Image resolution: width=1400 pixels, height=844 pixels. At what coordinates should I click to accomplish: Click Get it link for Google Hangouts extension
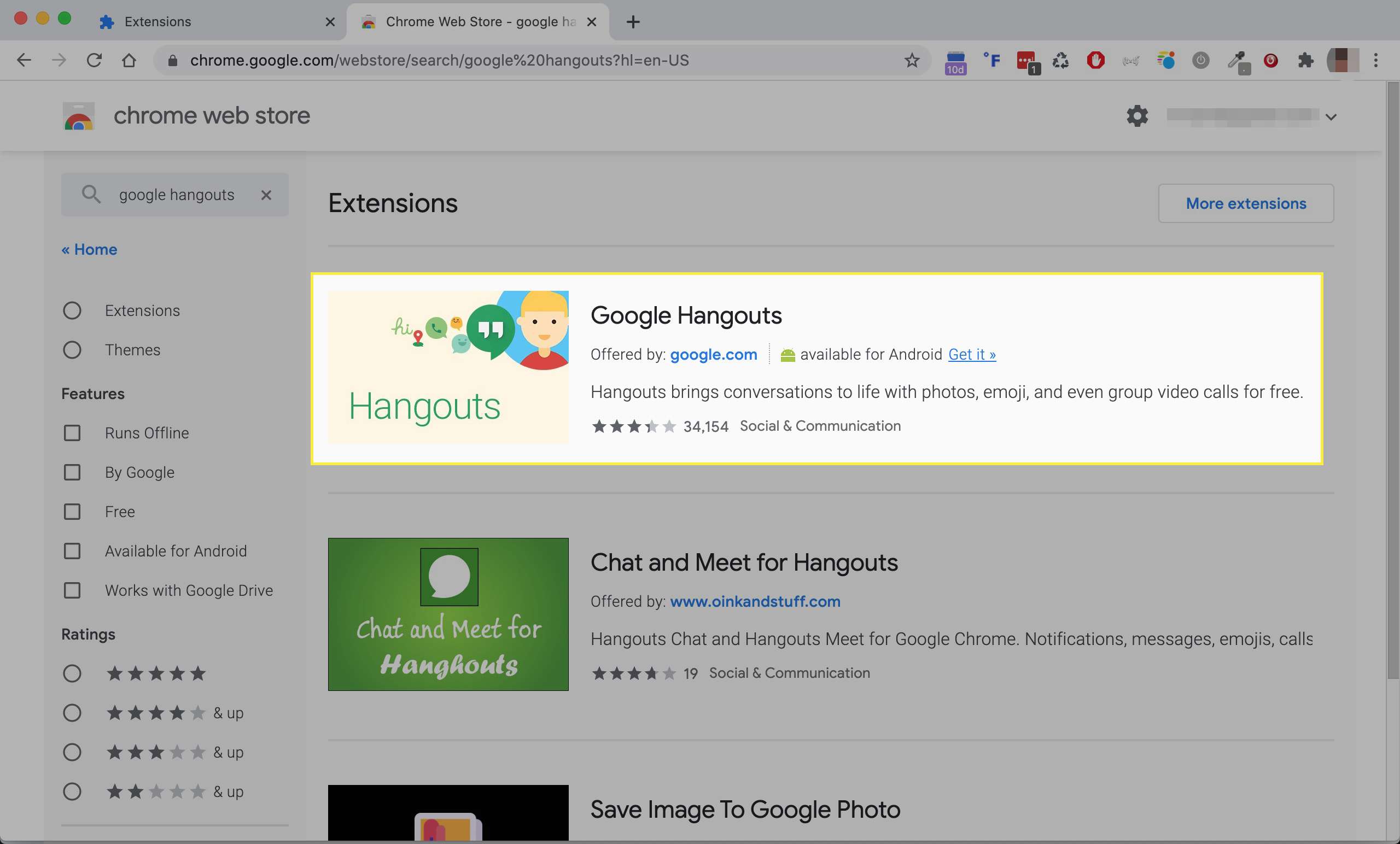(971, 354)
